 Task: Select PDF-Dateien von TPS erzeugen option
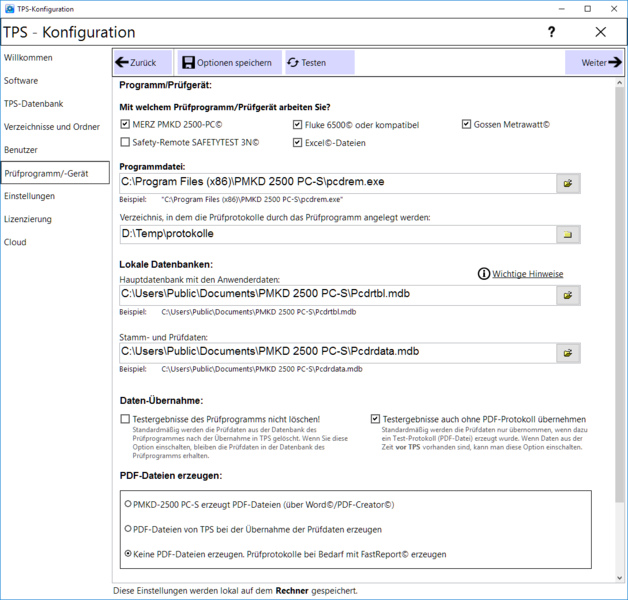click(128, 529)
